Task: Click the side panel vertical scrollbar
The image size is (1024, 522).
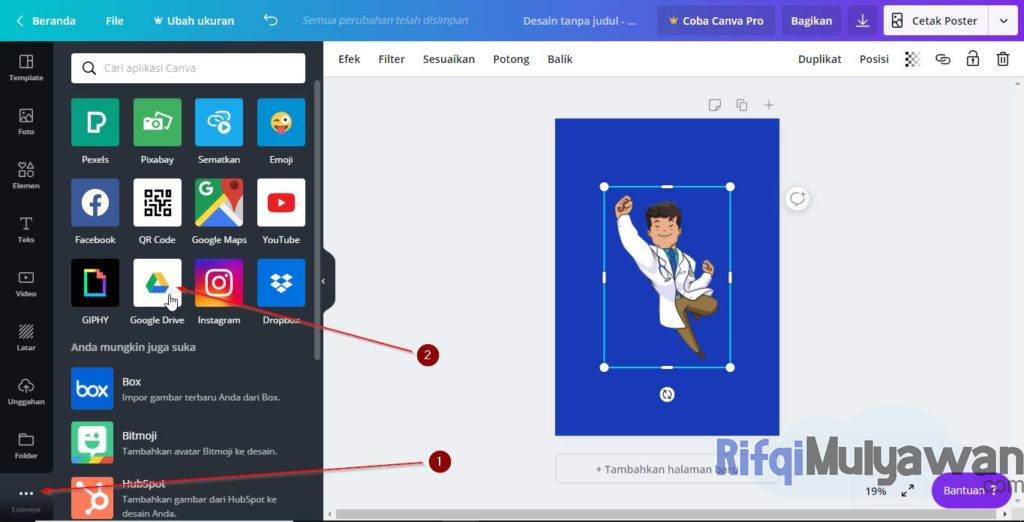Action: click(317, 219)
